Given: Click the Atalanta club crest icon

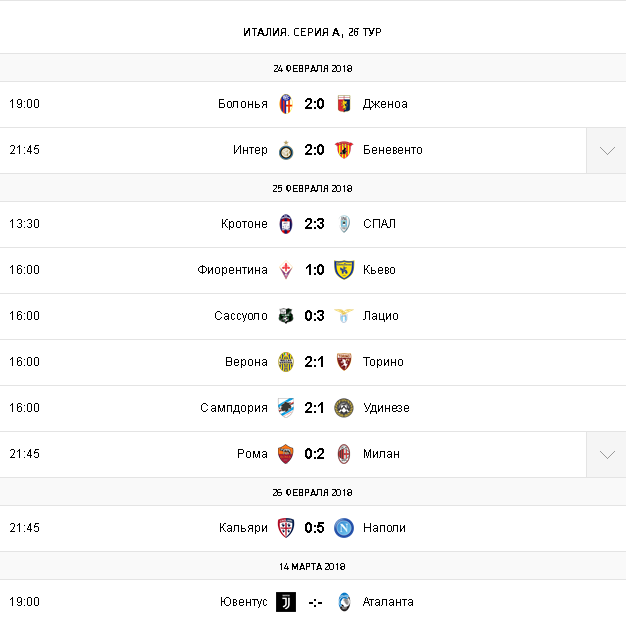Looking at the screenshot, I should pyautogui.click(x=344, y=602).
